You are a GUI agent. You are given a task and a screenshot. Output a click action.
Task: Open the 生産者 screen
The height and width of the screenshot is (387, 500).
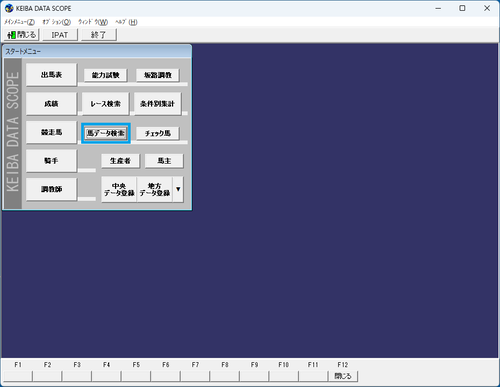click(x=120, y=161)
